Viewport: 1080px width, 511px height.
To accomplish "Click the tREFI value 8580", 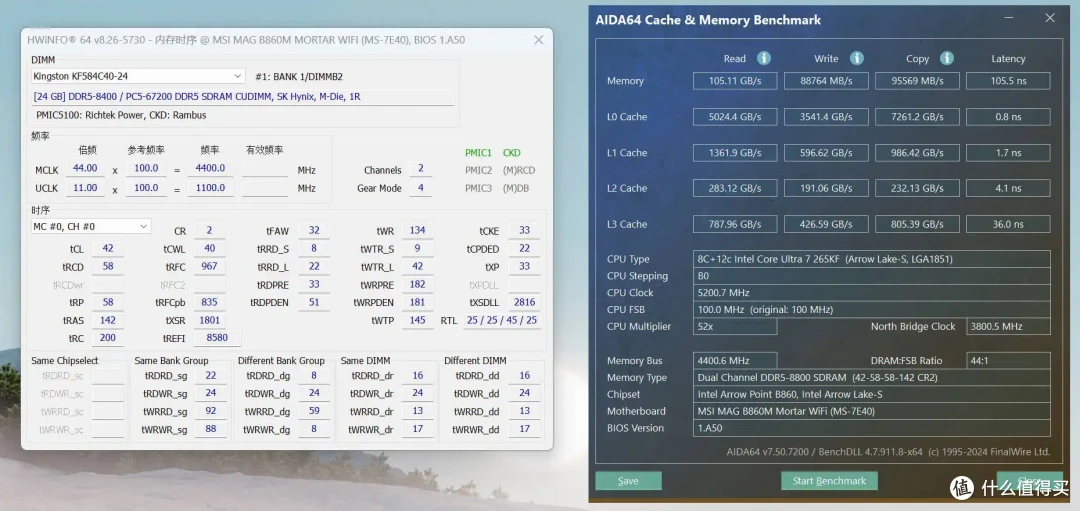I will click(218, 338).
